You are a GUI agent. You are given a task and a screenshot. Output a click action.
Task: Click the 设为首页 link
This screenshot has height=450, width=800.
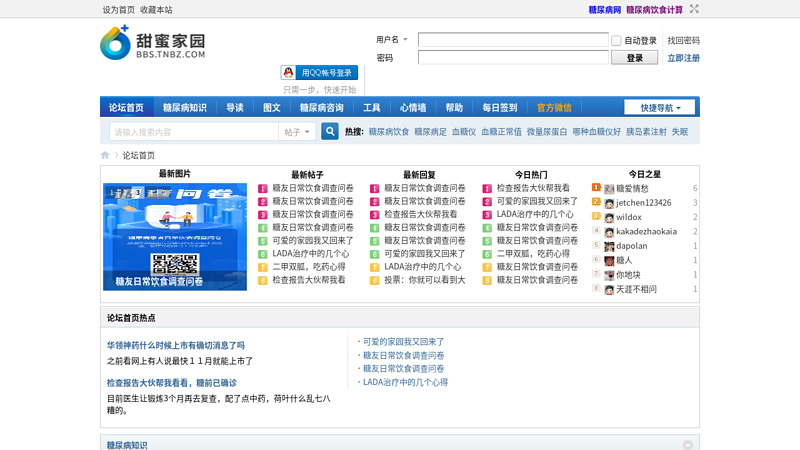pyautogui.click(x=118, y=10)
